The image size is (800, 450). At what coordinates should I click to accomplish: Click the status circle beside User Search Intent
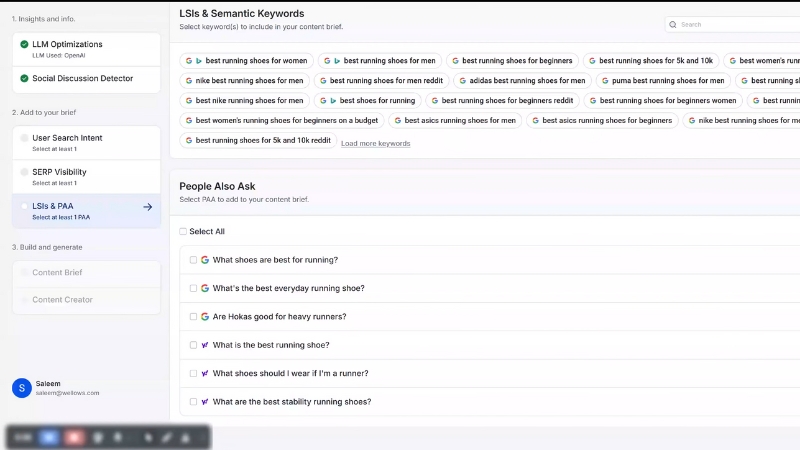click(24, 138)
